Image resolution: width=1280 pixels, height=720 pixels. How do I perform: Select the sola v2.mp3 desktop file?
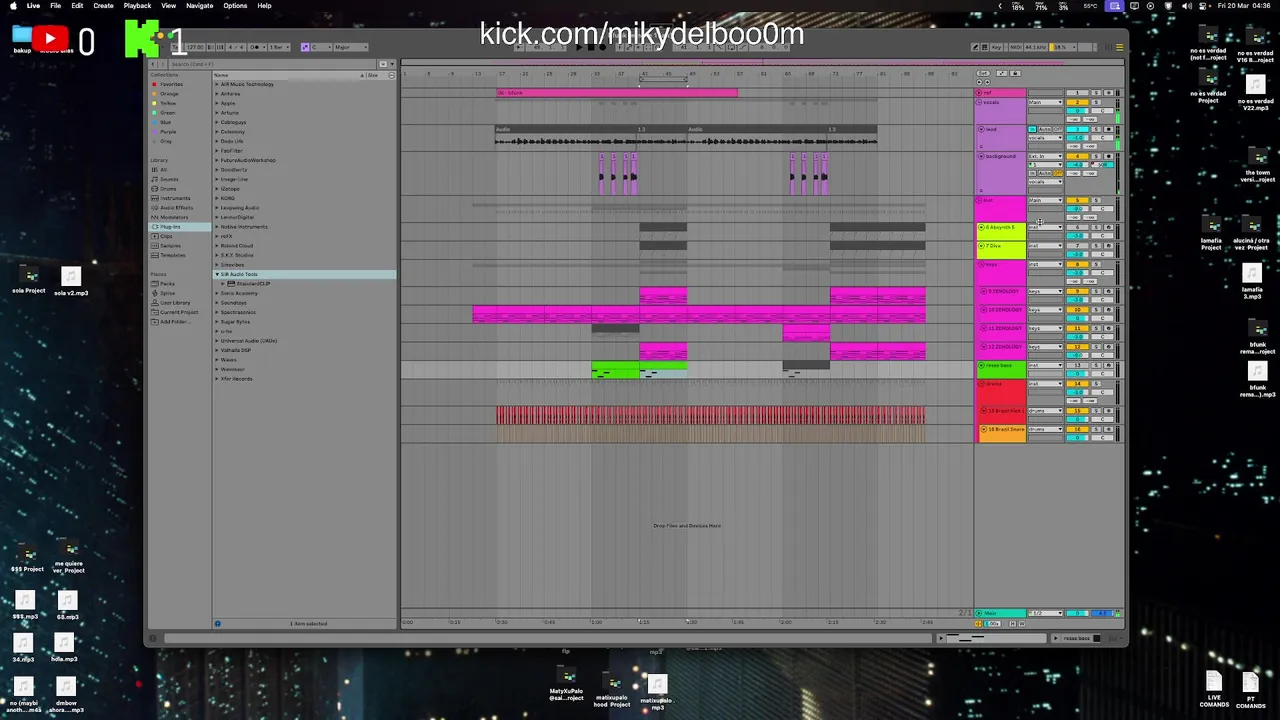point(70,282)
